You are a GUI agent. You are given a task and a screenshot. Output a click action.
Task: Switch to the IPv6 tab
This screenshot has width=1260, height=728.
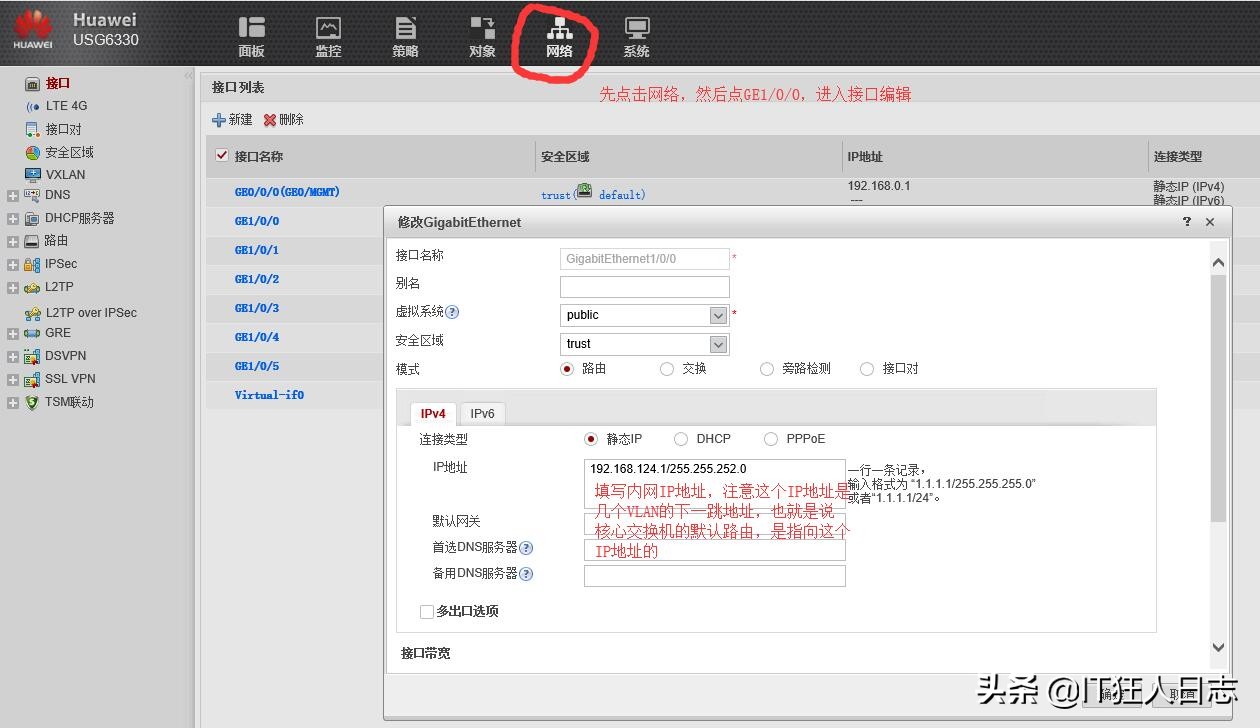pyautogui.click(x=482, y=413)
